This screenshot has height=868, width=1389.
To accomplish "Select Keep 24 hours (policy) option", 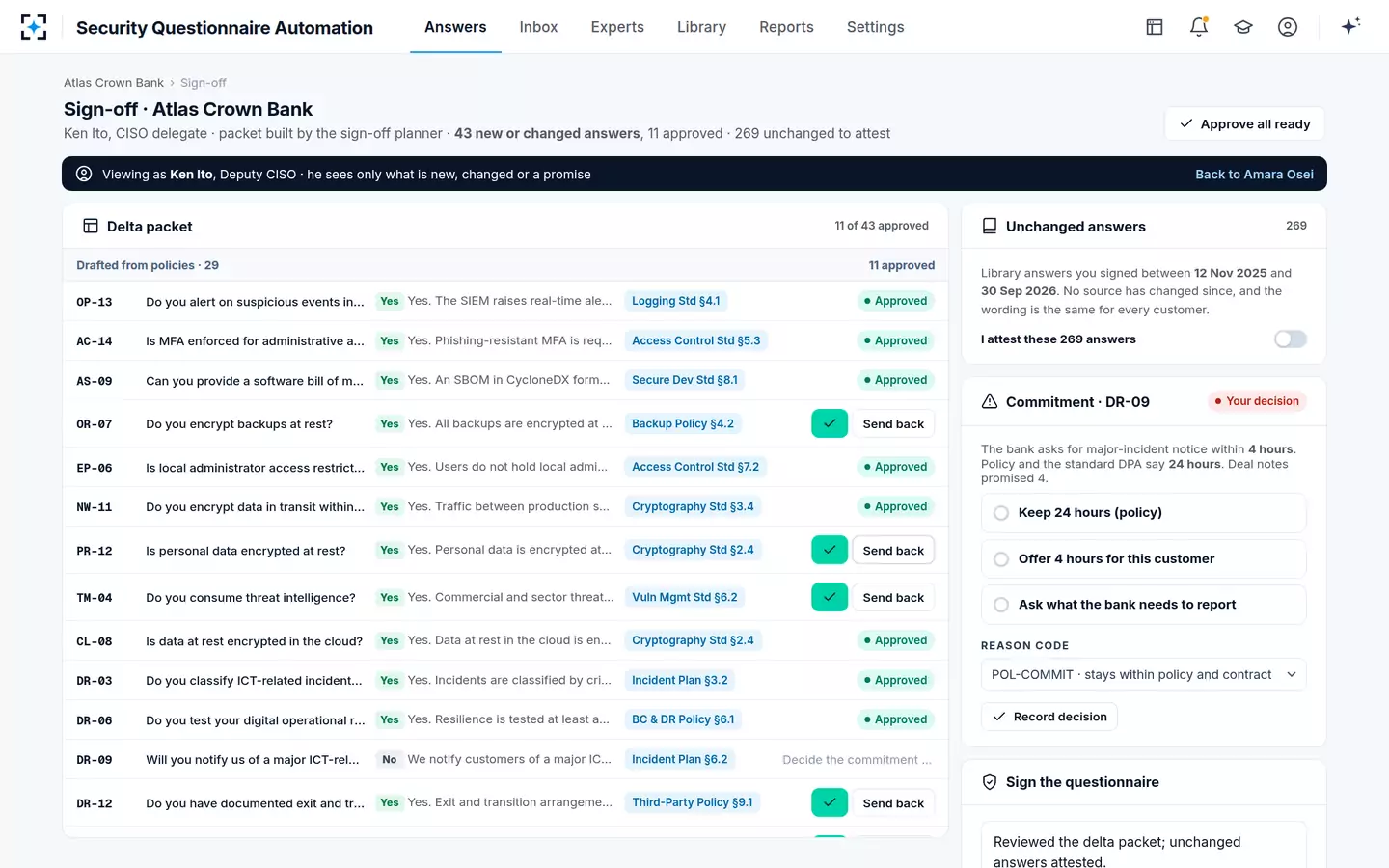I will [1144, 513].
